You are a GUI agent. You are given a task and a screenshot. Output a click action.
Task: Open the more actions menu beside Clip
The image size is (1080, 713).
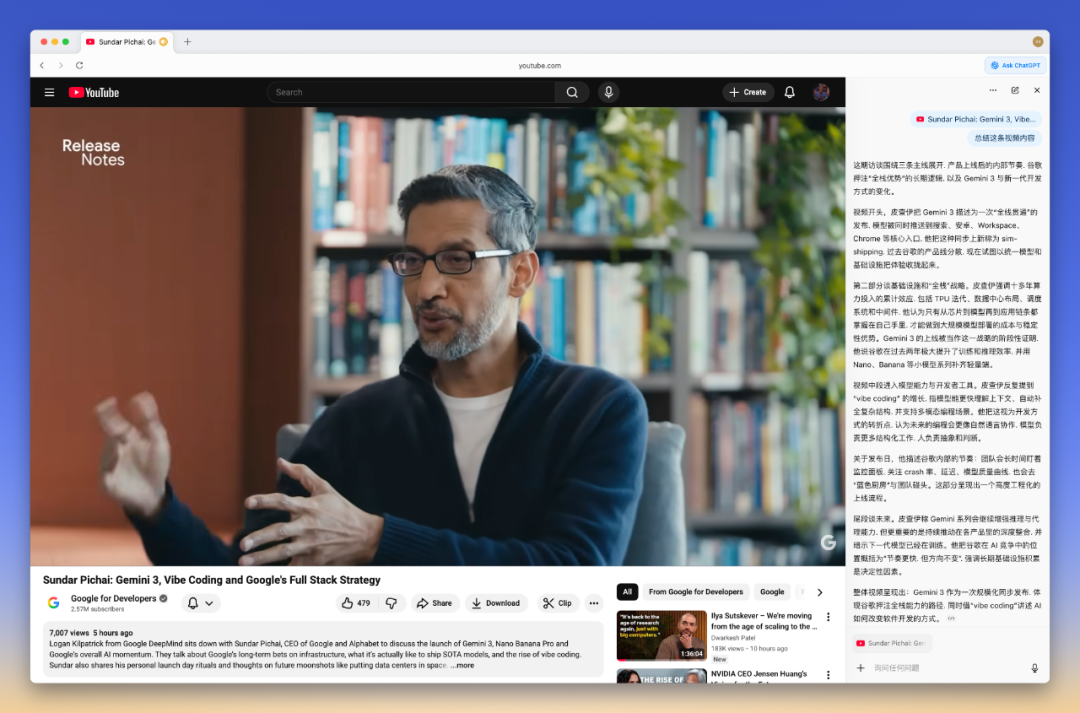[x=594, y=603]
